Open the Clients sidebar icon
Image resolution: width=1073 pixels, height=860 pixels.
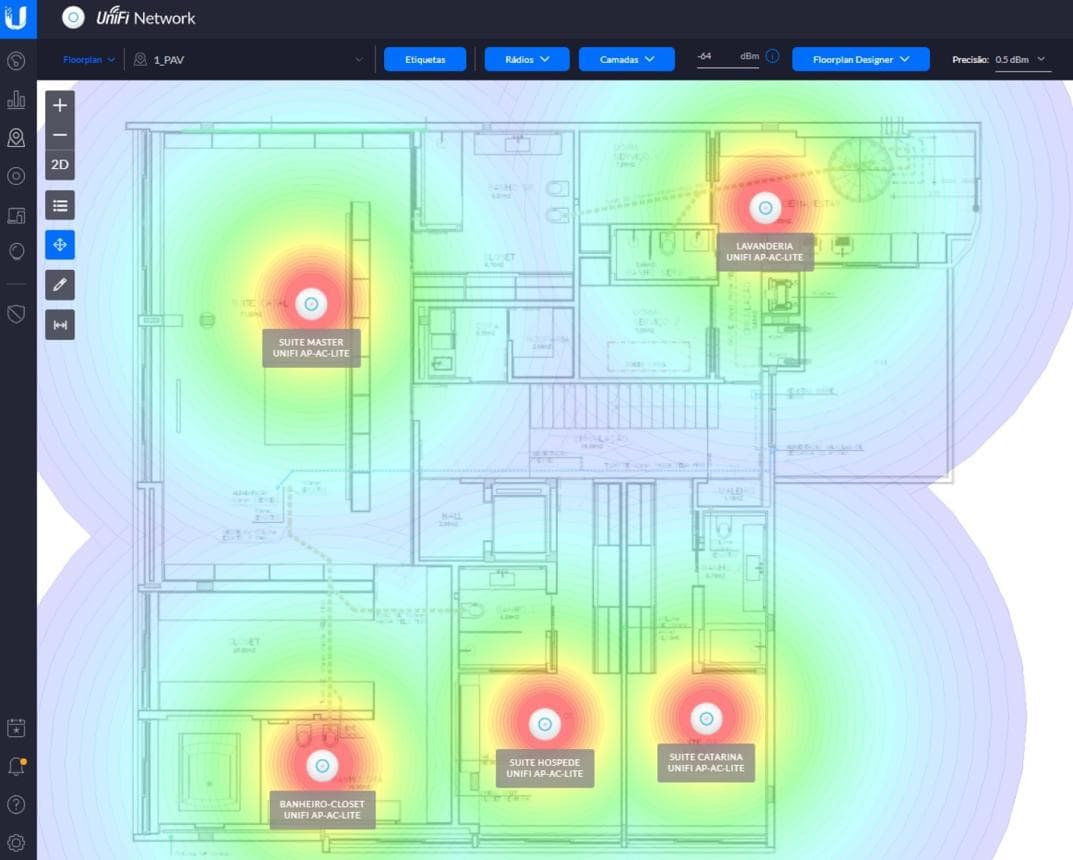tap(16, 216)
